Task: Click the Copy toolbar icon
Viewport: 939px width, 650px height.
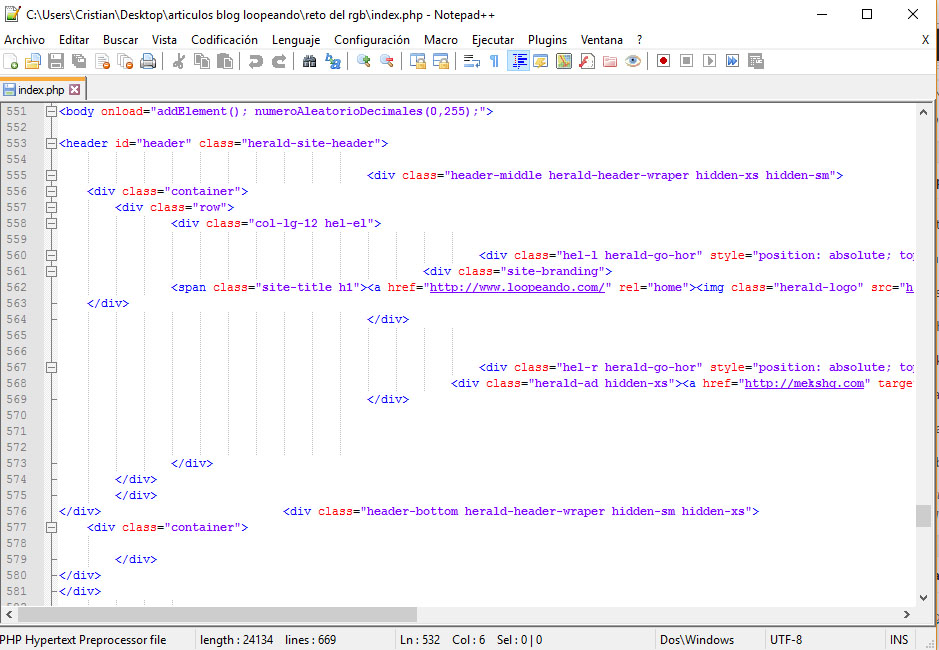Action: (x=202, y=61)
